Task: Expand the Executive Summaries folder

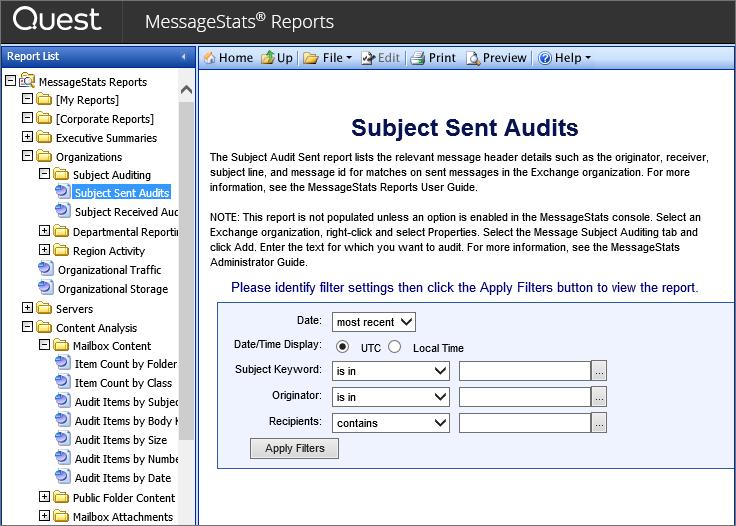Action: (28, 137)
